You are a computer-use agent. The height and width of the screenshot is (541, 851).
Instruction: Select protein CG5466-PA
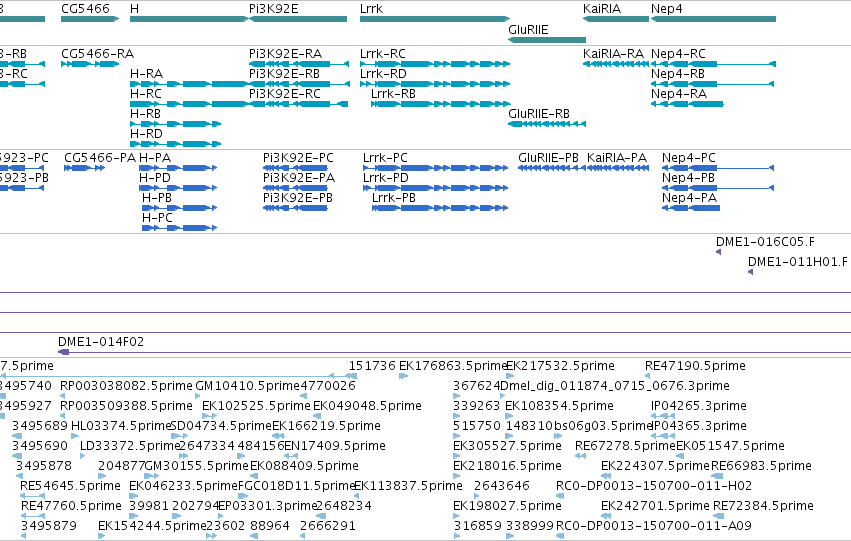pyautogui.click(x=84, y=168)
